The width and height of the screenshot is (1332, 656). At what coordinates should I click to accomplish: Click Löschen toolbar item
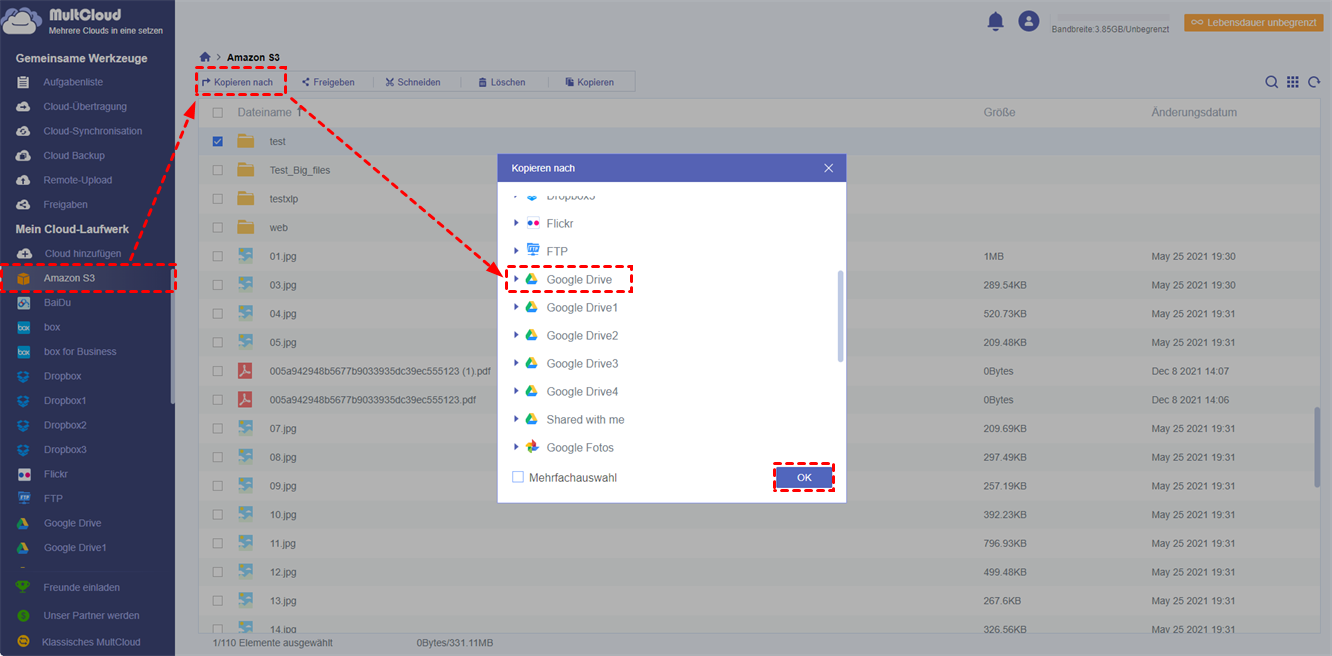pyautogui.click(x=501, y=82)
